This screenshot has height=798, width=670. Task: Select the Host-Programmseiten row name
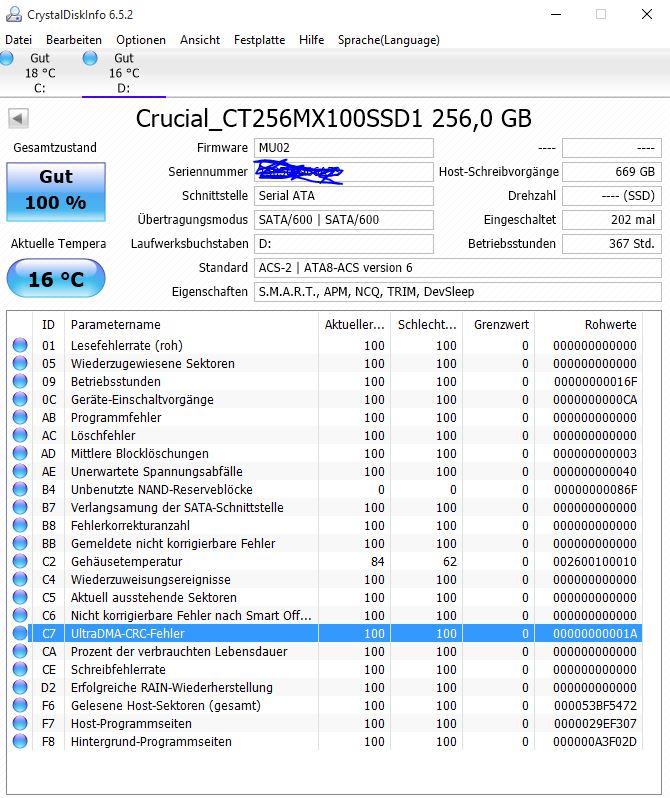coord(131,723)
